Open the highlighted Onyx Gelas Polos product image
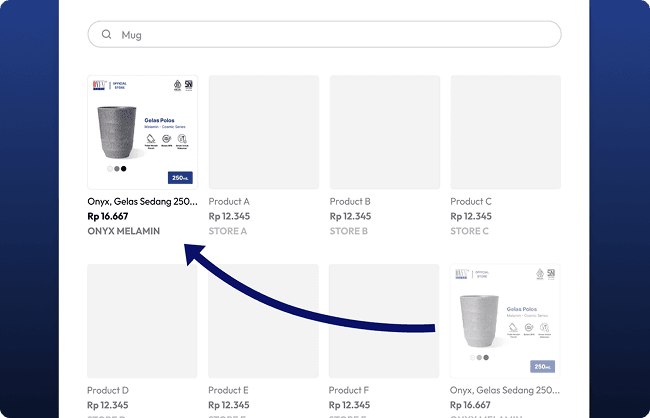Image resolution: width=650 pixels, height=418 pixels. click(142, 132)
